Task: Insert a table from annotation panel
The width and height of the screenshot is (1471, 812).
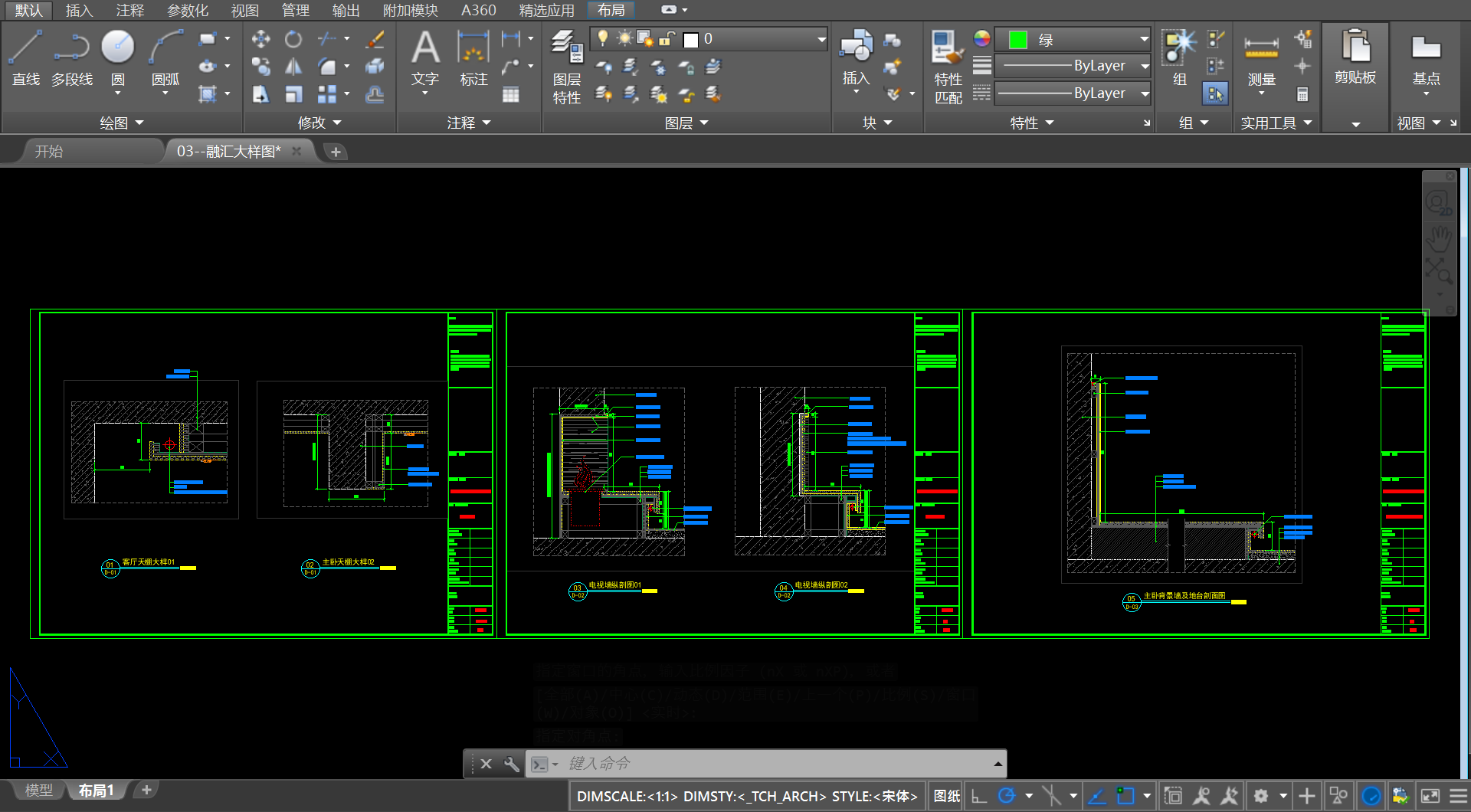Action: [x=511, y=94]
